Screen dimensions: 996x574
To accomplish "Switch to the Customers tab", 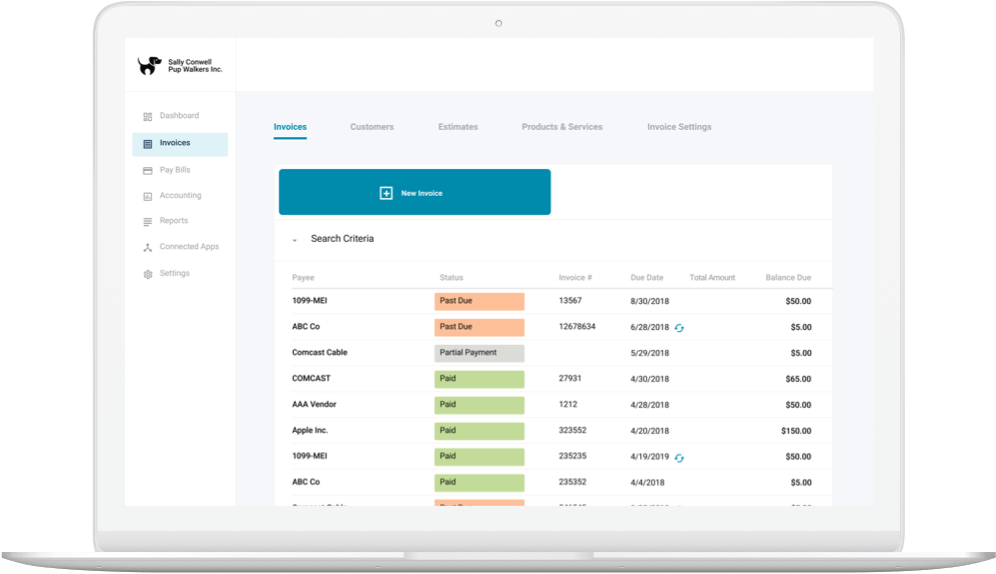I will click(371, 127).
